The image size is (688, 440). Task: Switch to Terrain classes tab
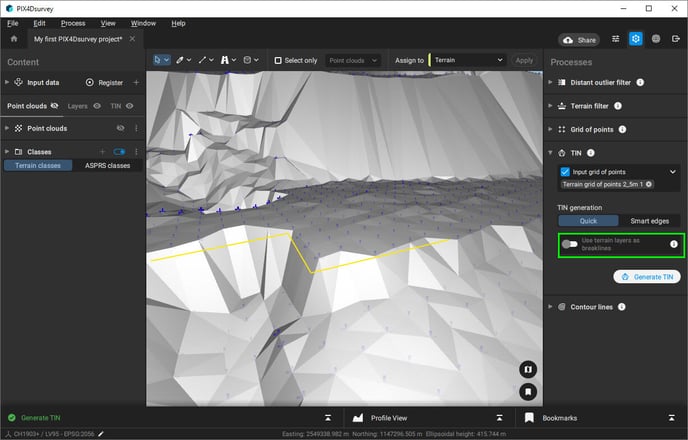click(x=38, y=165)
